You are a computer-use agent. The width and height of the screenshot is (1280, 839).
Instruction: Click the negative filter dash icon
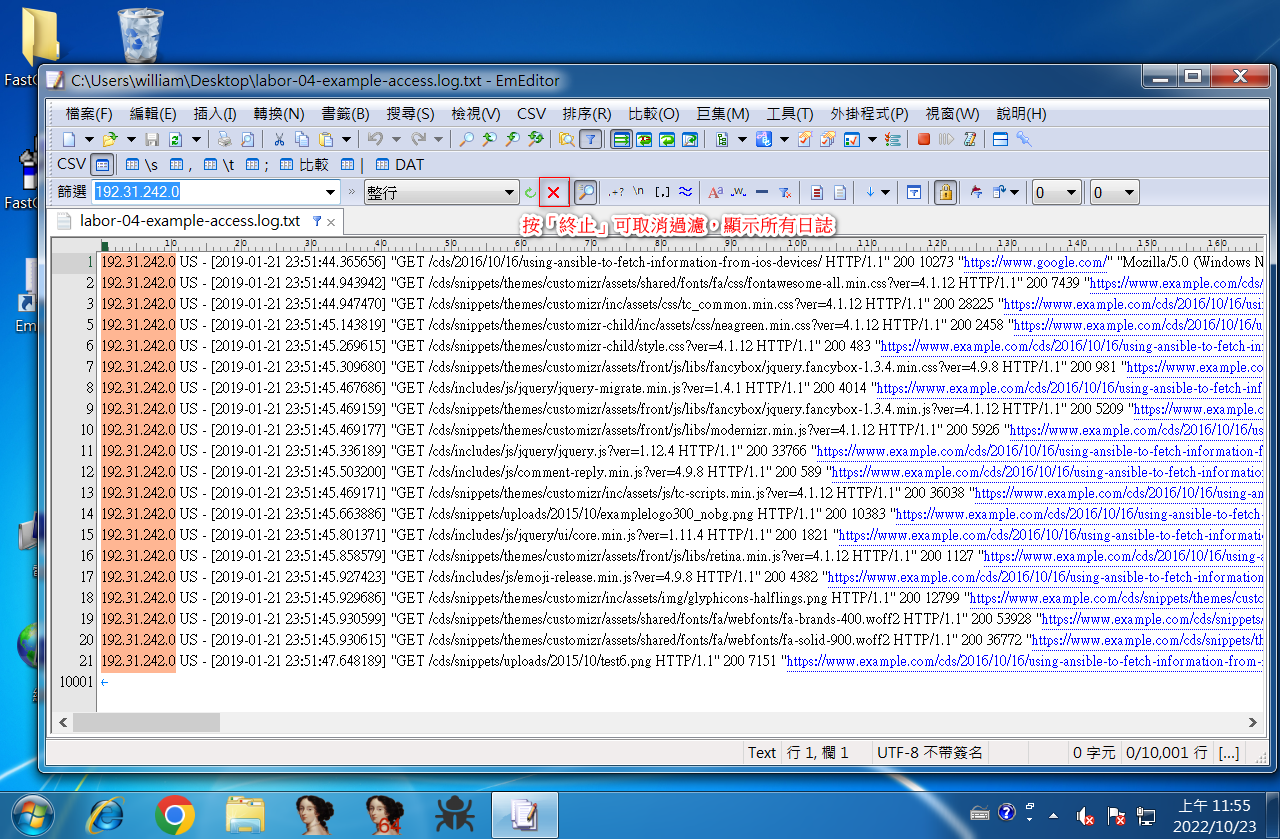pos(762,192)
